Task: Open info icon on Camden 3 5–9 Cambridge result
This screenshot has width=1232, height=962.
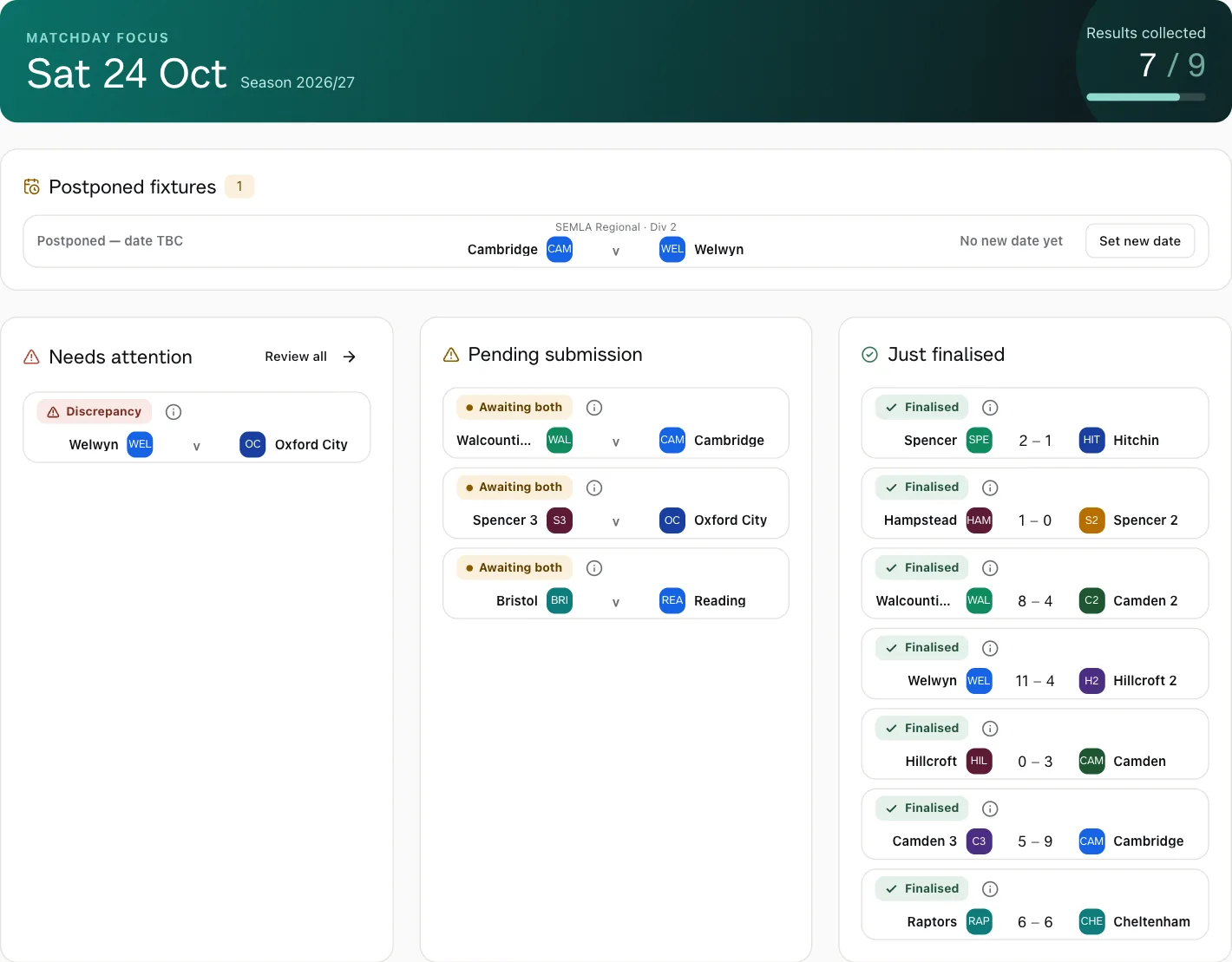Action: [990, 808]
